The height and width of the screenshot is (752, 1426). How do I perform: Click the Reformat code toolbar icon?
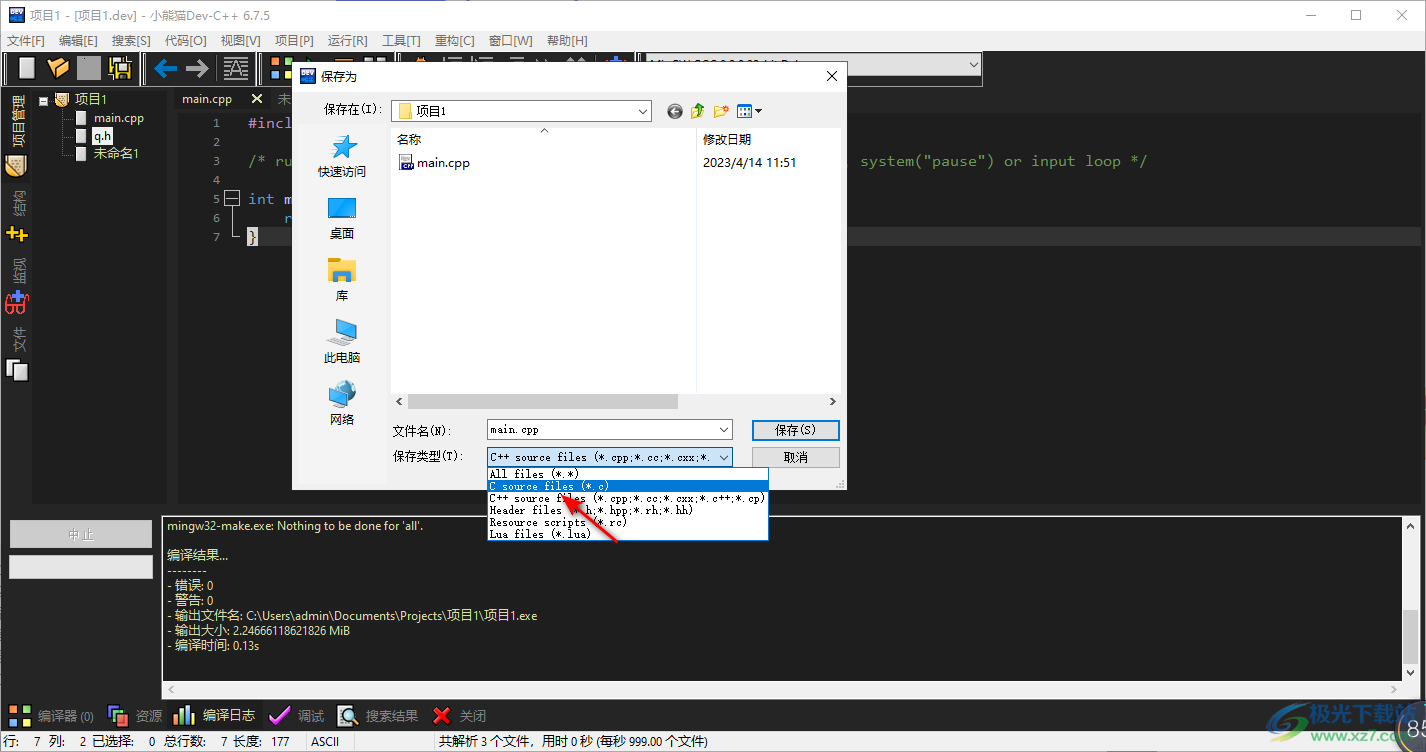[236, 68]
